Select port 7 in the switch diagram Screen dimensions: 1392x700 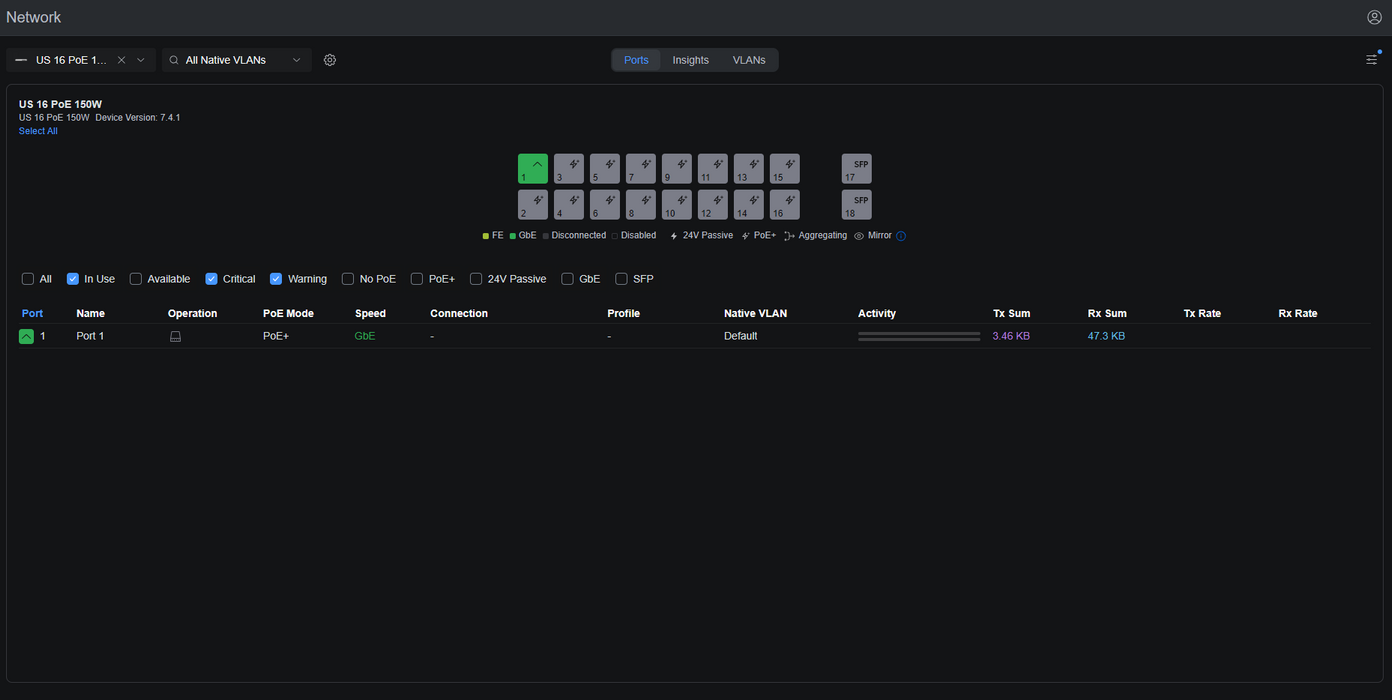click(641, 169)
